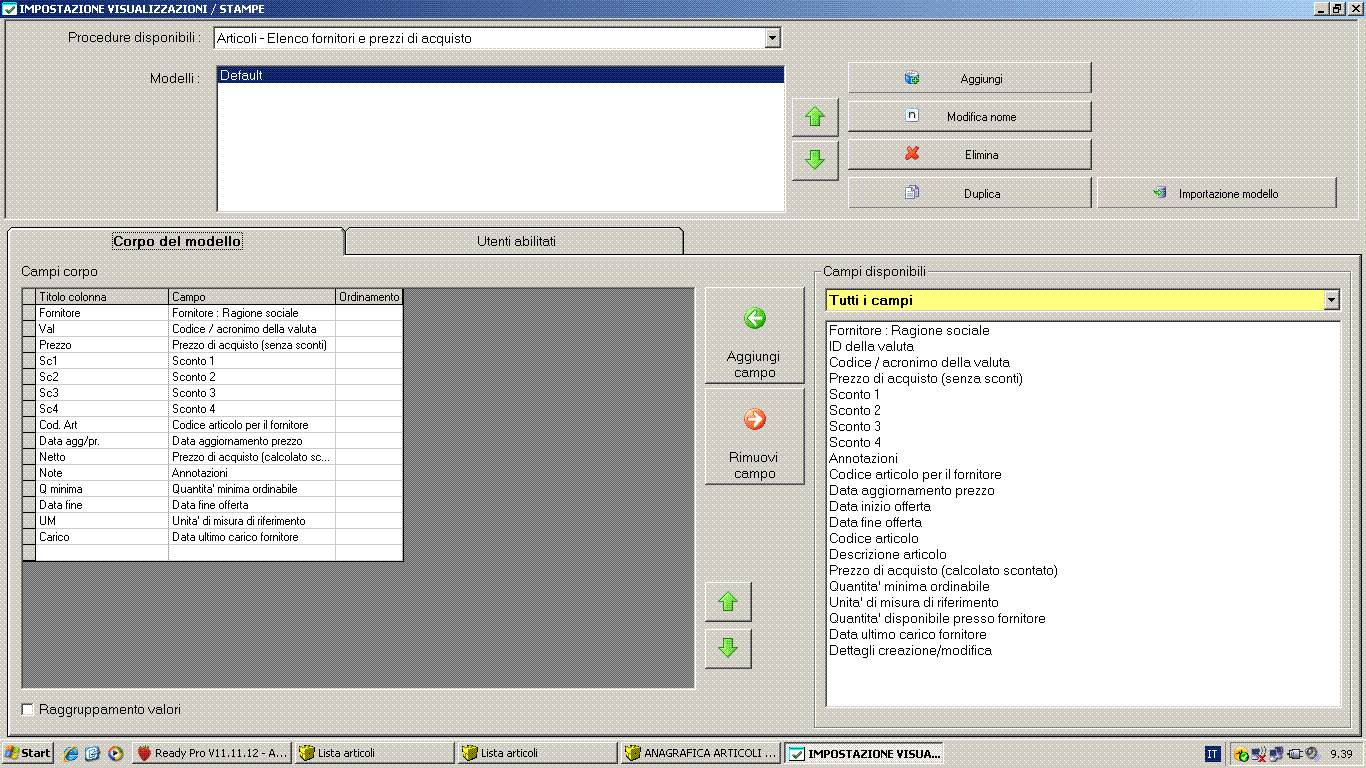Expand the Tutti i campi dropdown

(1331, 300)
